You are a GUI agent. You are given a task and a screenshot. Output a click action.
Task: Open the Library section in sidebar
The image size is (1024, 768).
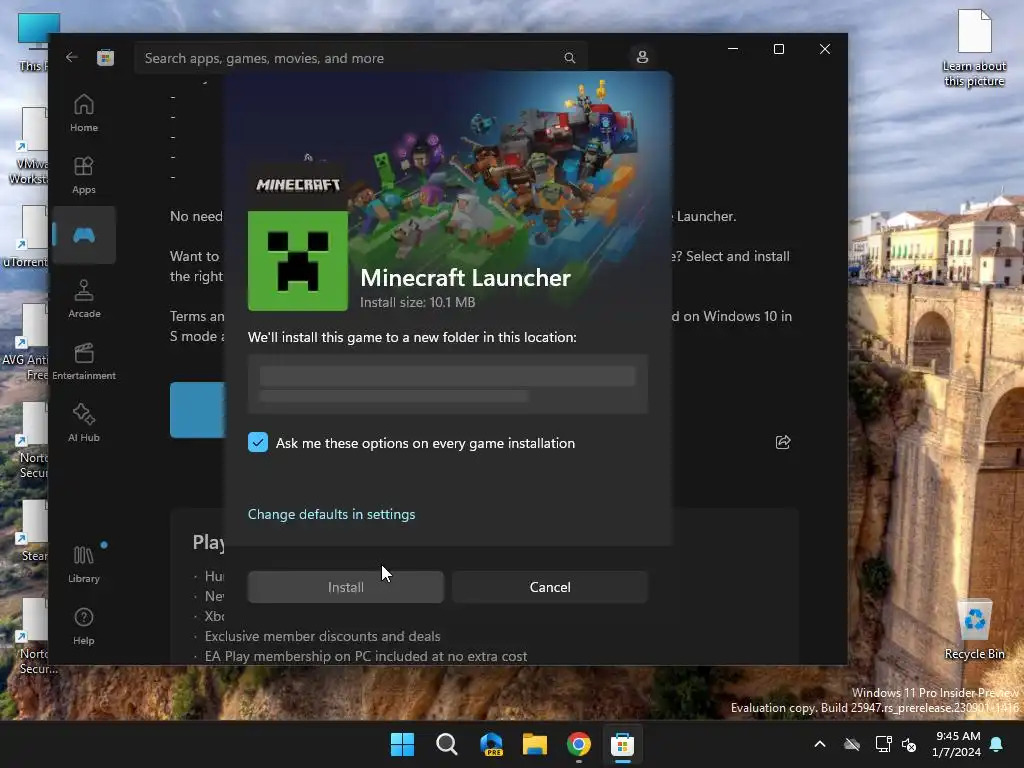pos(84,564)
